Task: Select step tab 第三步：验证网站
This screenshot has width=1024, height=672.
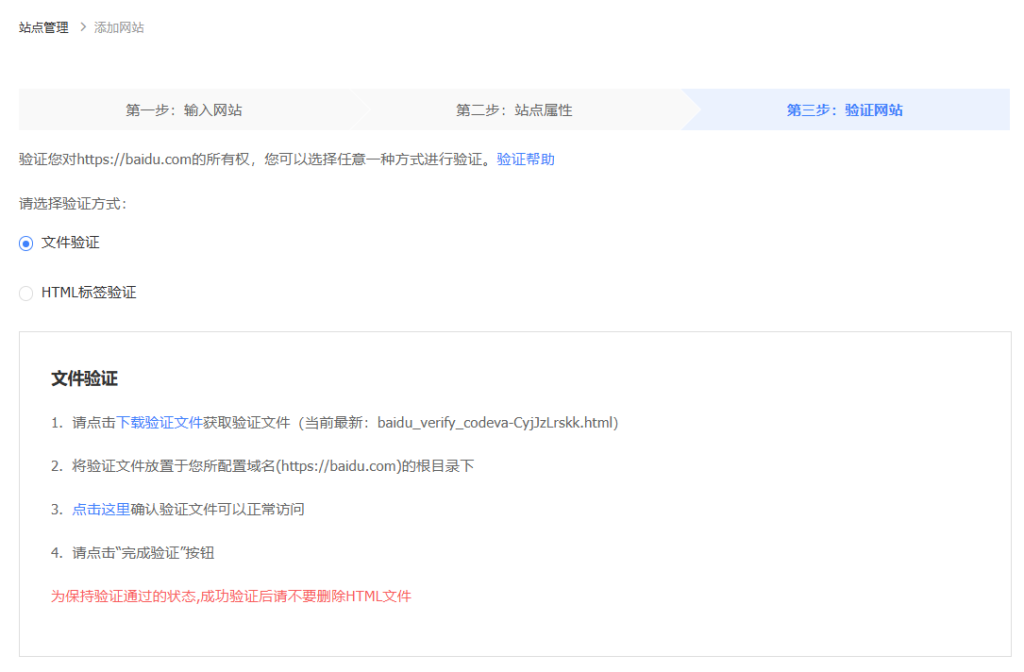Action: [x=844, y=110]
